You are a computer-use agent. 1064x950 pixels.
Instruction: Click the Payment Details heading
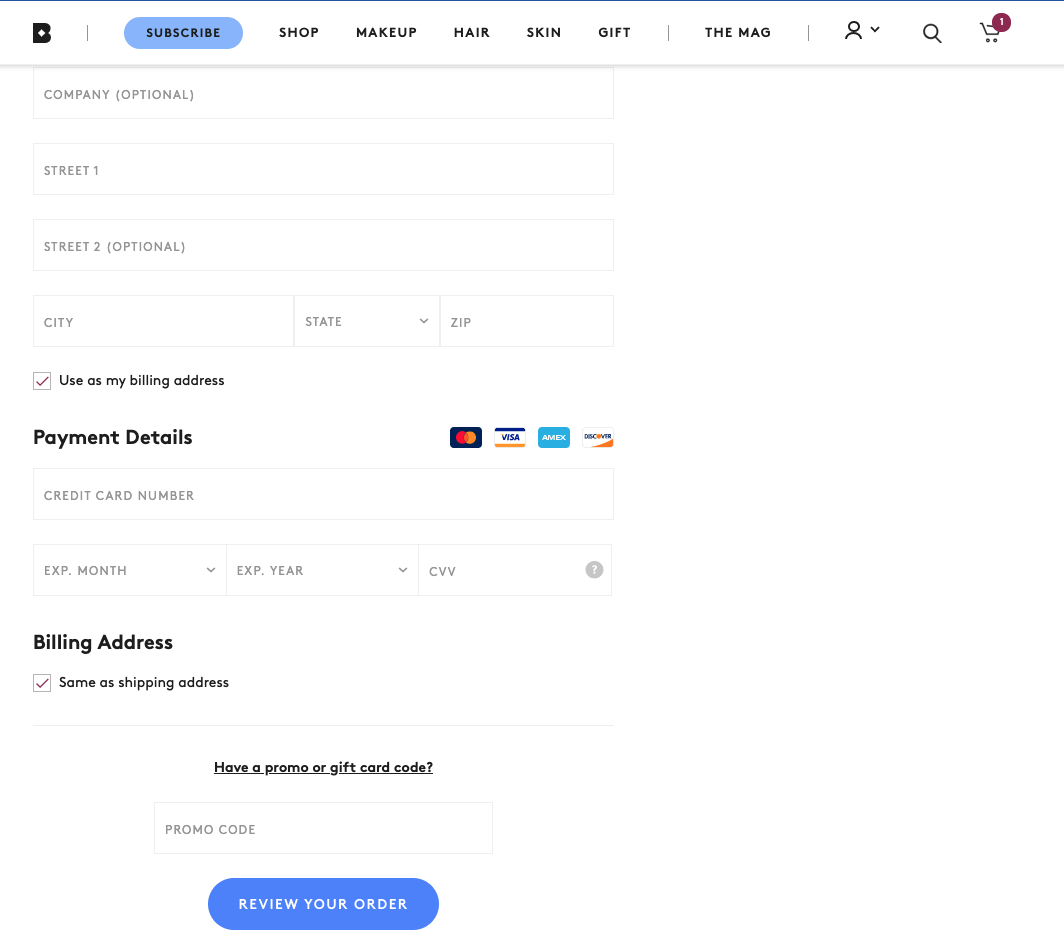click(x=113, y=438)
